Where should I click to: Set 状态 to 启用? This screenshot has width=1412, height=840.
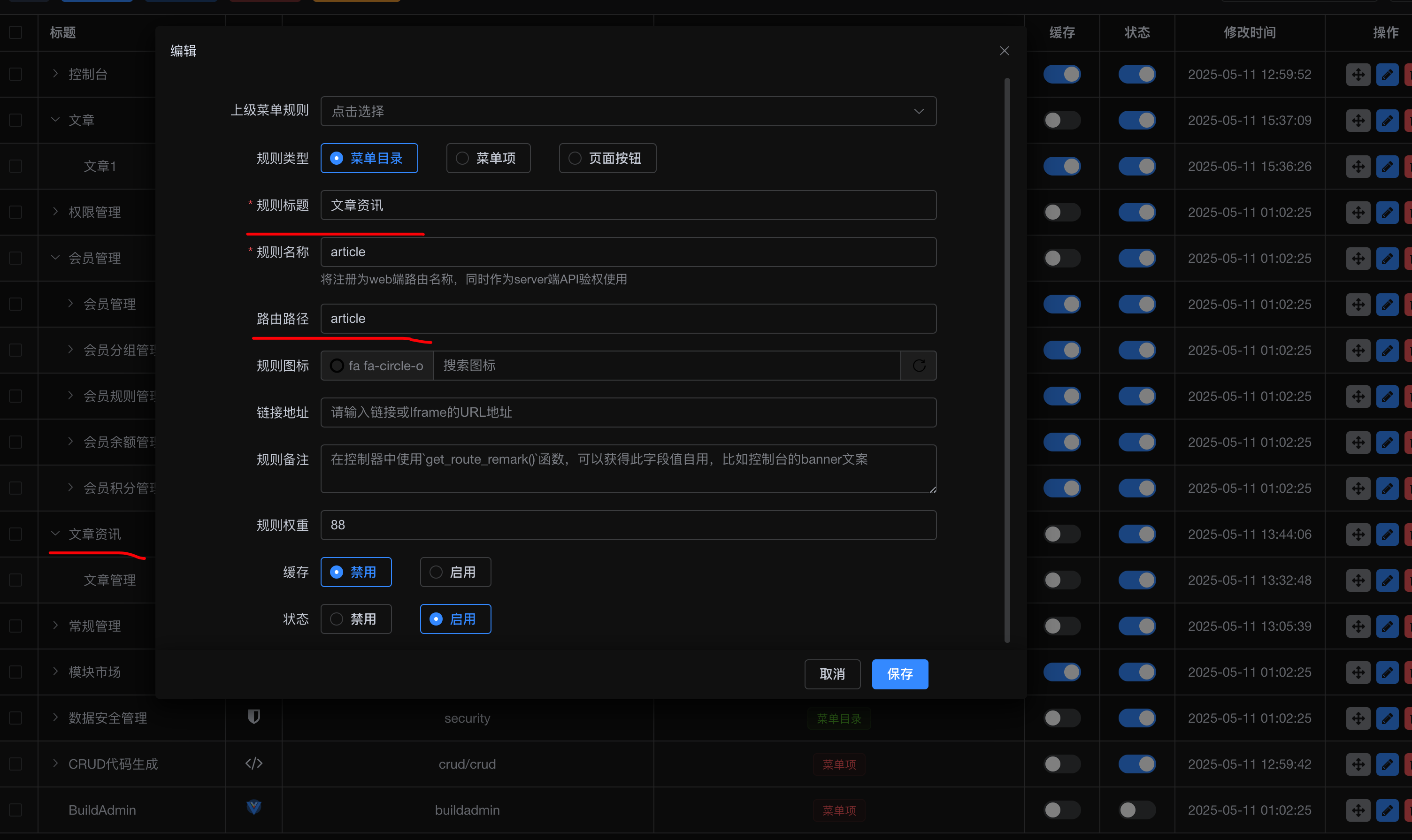point(455,619)
